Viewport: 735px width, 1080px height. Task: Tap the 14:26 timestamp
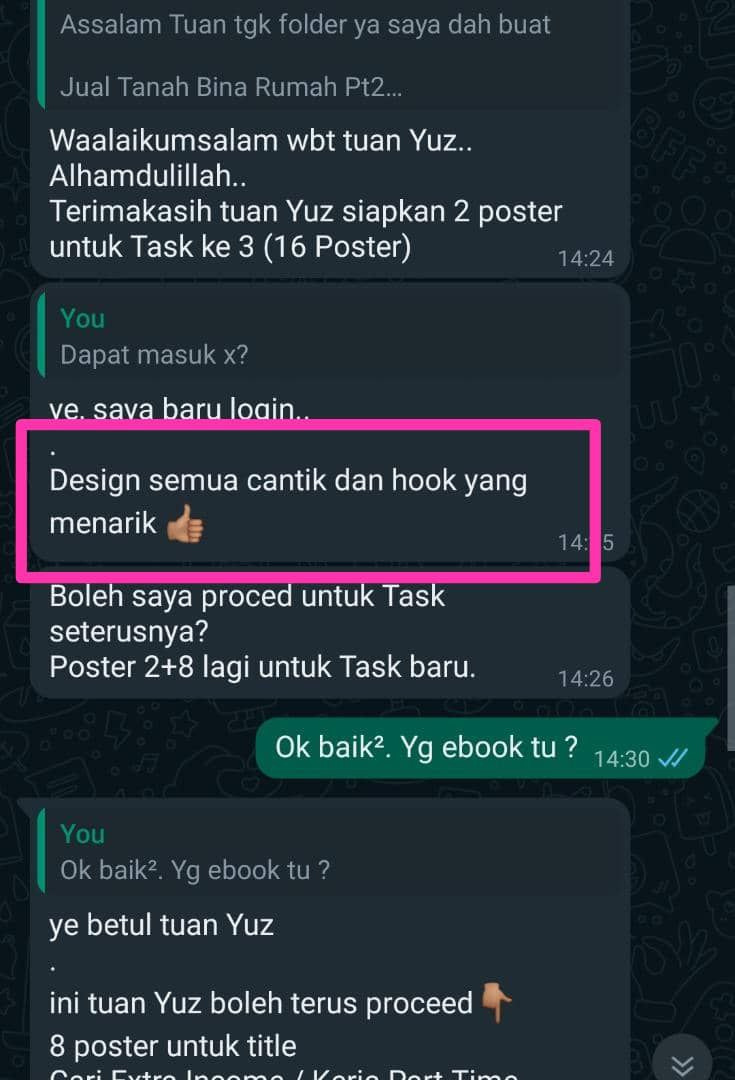click(586, 678)
